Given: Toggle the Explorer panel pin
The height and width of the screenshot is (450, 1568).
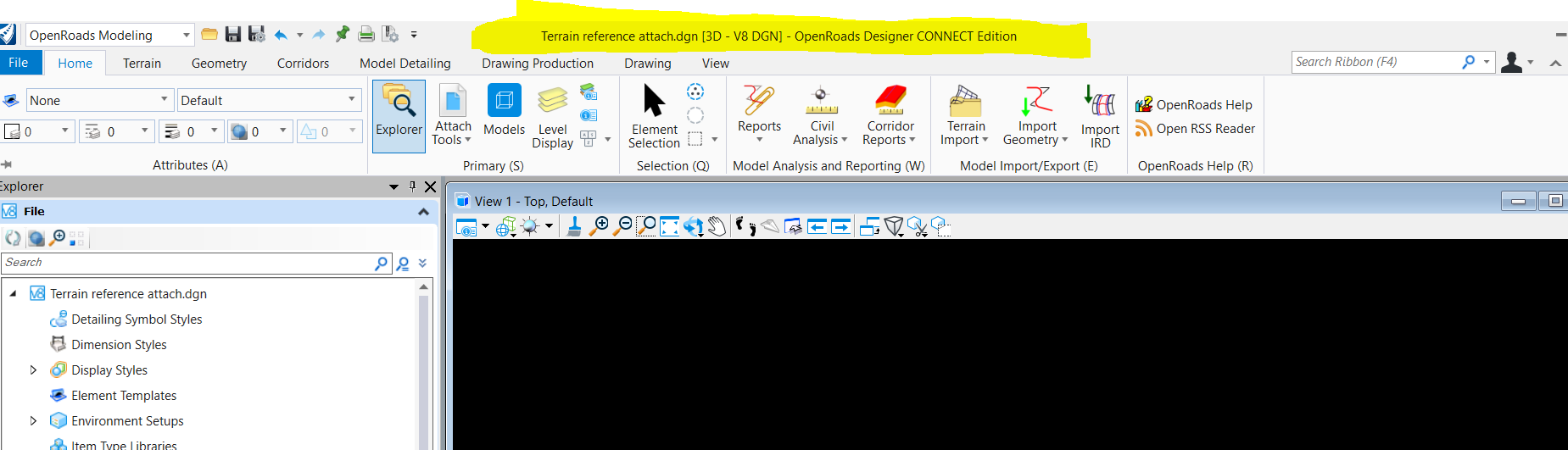Looking at the screenshot, I should (412, 186).
